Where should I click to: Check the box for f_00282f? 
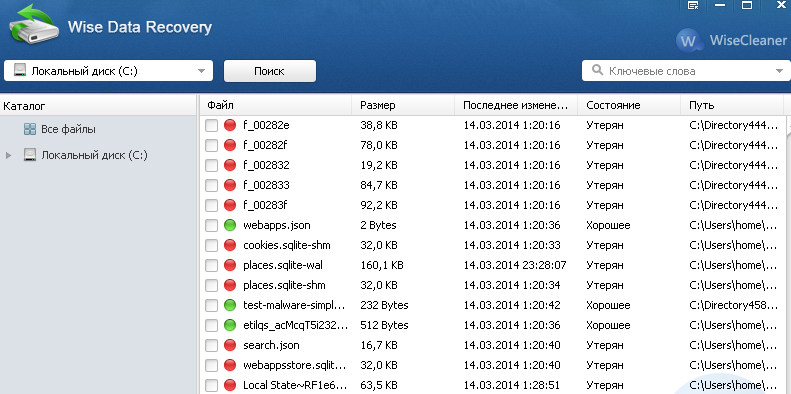pyautogui.click(x=211, y=145)
